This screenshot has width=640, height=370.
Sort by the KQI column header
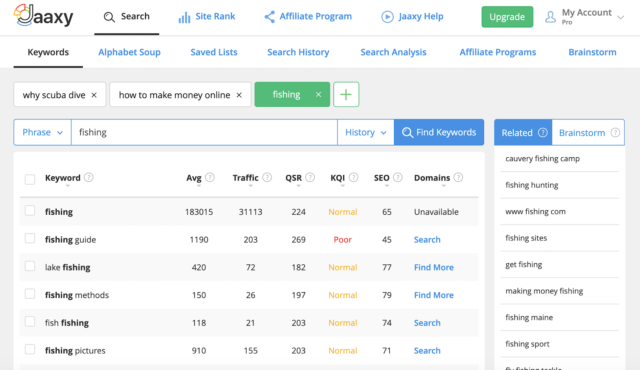338,178
